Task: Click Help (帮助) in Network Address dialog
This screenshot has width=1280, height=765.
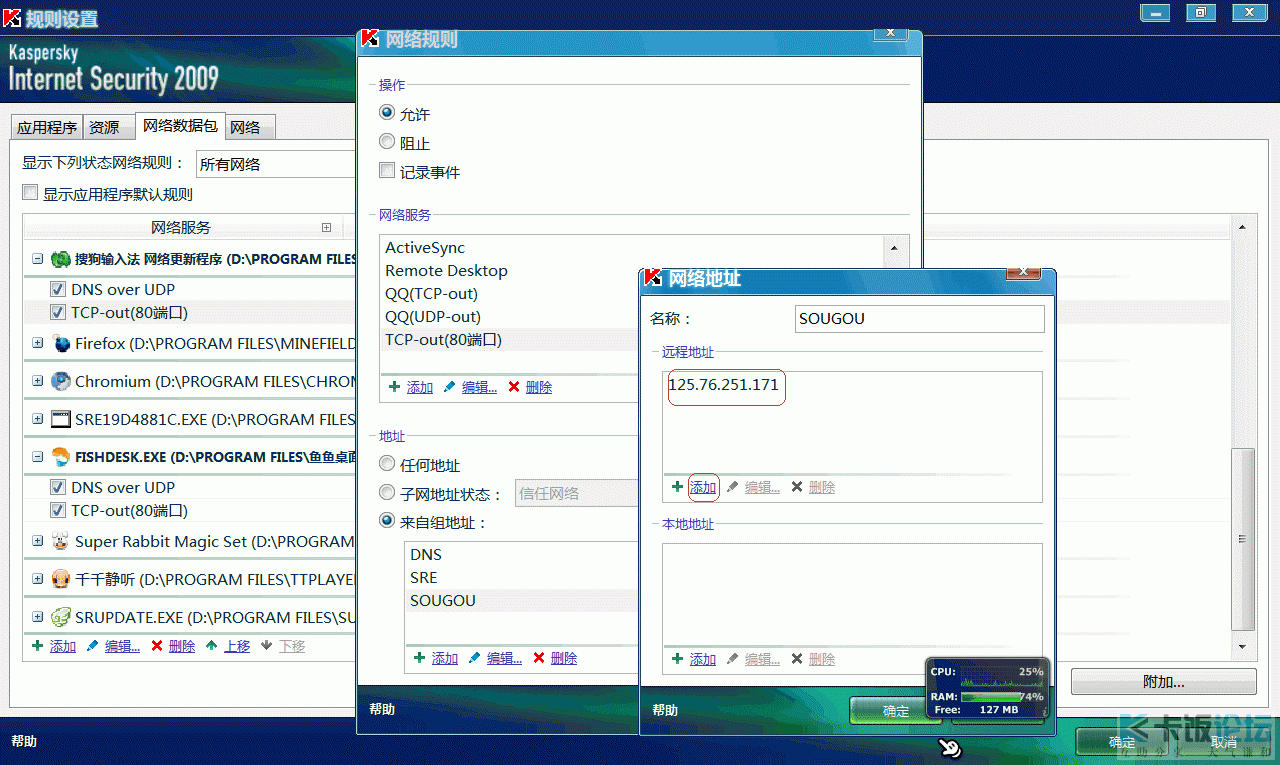Action: coord(665,710)
